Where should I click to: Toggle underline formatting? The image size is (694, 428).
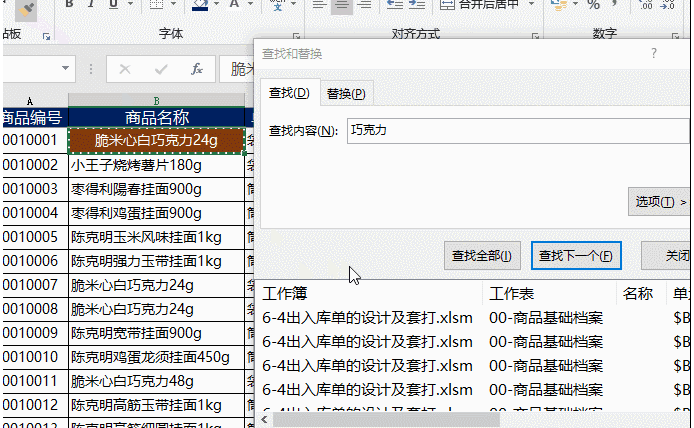[x=113, y=4]
